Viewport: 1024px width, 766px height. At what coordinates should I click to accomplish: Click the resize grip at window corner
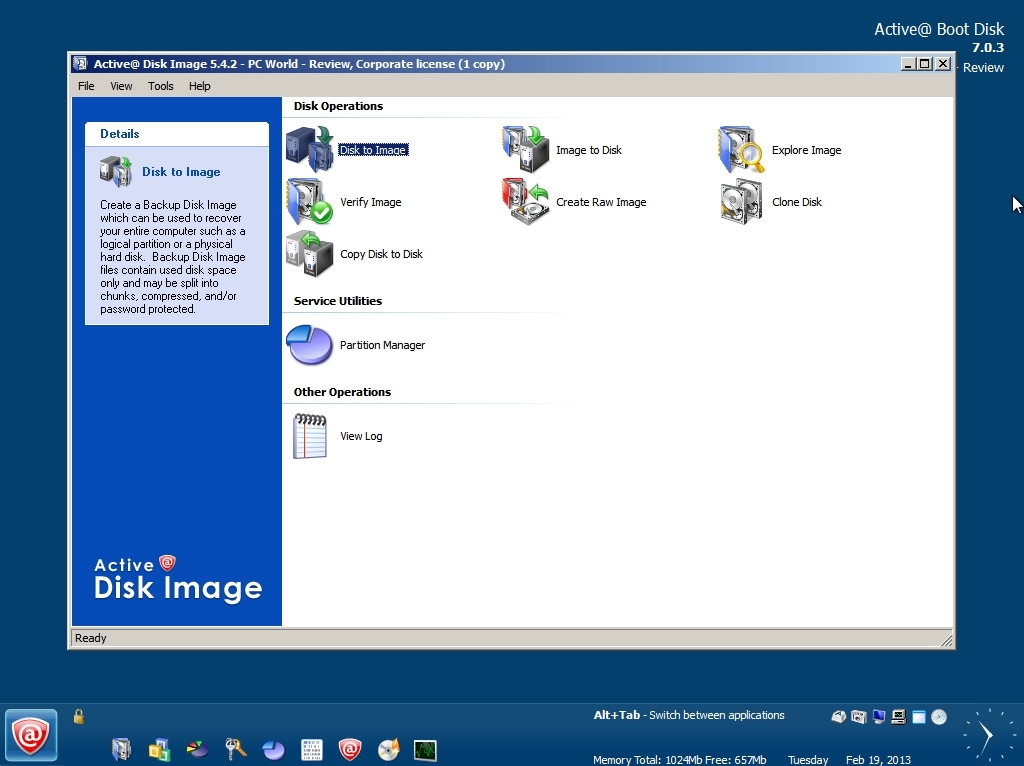tap(947, 638)
